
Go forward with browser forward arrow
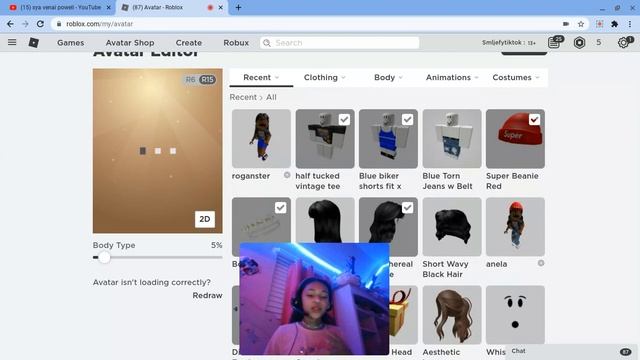coord(25,24)
